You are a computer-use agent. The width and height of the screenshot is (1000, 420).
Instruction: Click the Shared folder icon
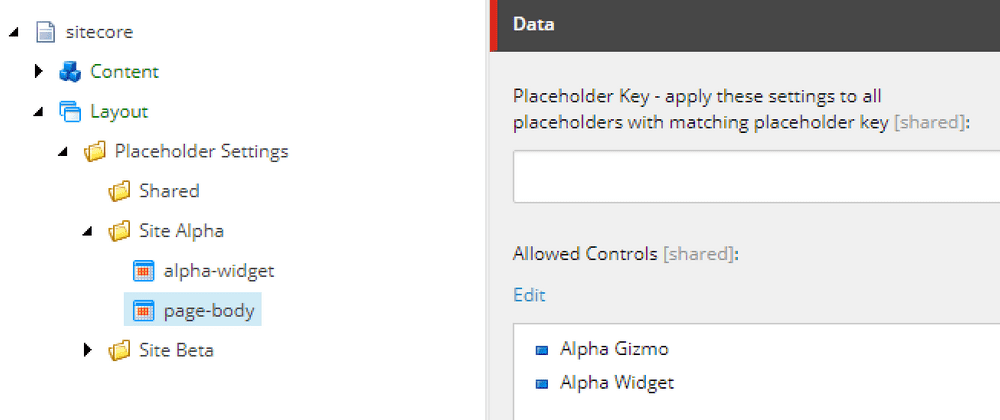(119, 191)
